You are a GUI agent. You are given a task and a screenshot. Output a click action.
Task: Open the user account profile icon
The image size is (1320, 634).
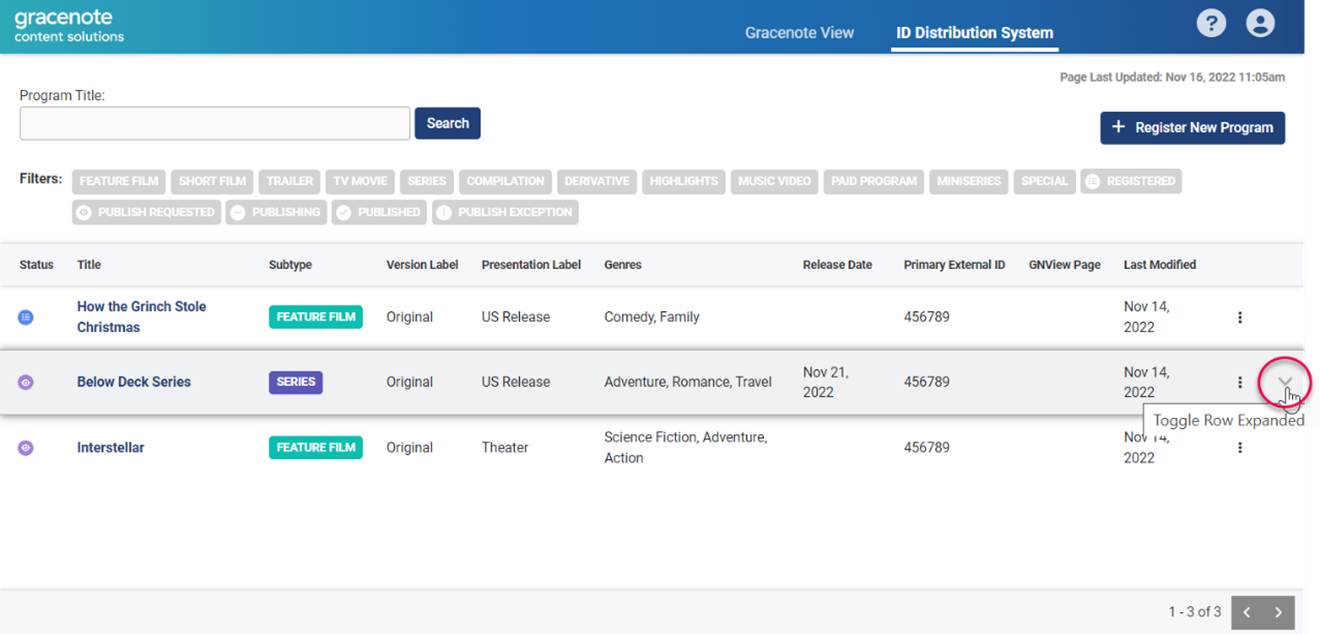(1260, 24)
